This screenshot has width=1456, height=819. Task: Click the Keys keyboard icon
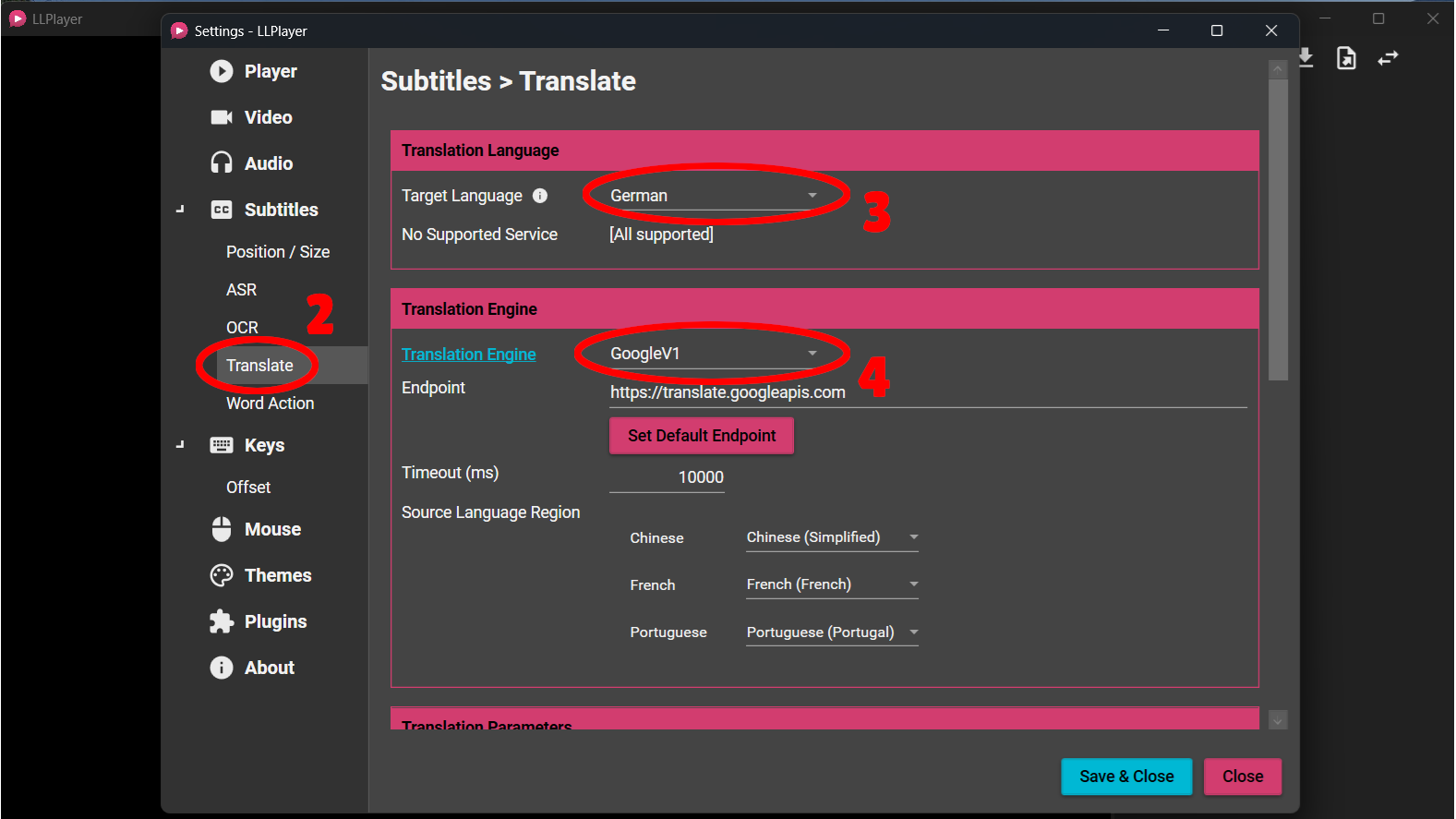pyautogui.click(x=222, y=445)
